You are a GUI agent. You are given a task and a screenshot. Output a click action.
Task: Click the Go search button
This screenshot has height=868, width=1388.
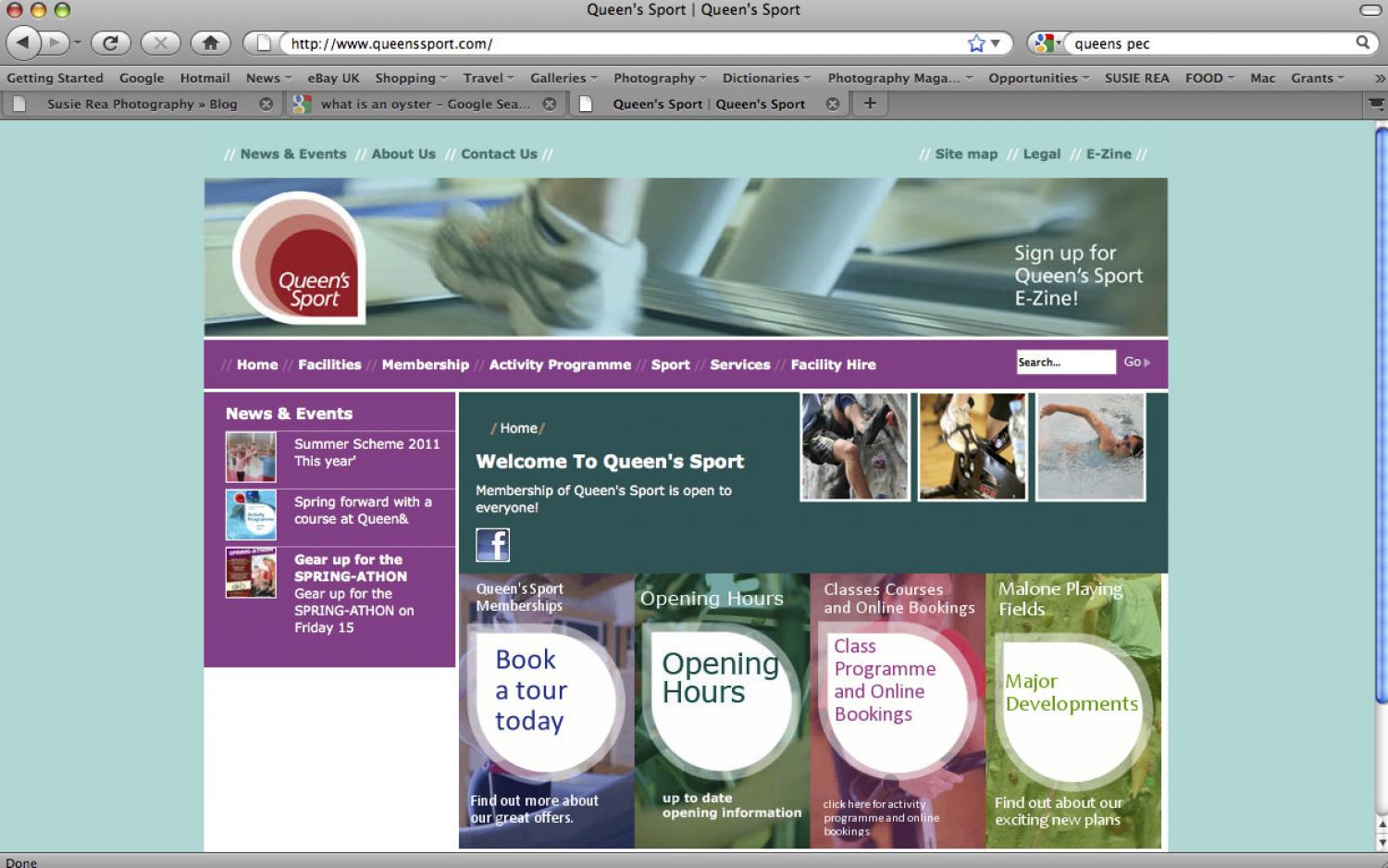[x=1136, y=363]
